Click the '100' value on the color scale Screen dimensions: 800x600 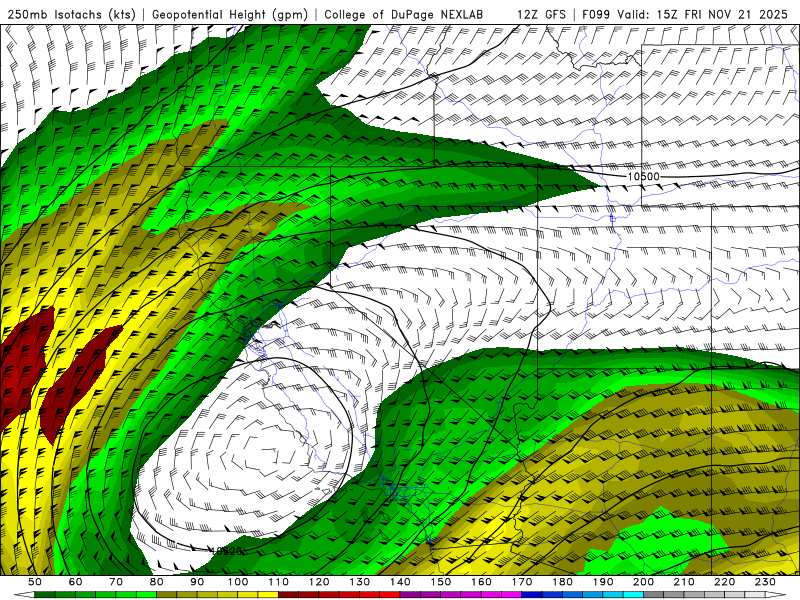238,582
